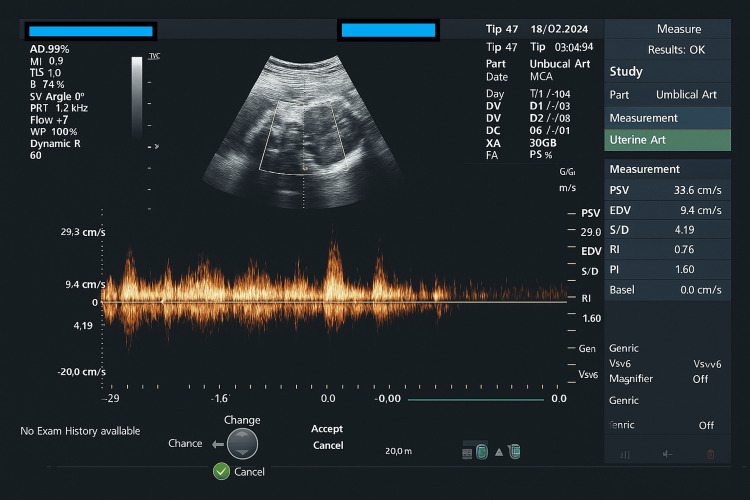This screenshot has width=750, height=500.
Task: Expand the Part Umblical Art selector
Action: [x=667, y=95]
